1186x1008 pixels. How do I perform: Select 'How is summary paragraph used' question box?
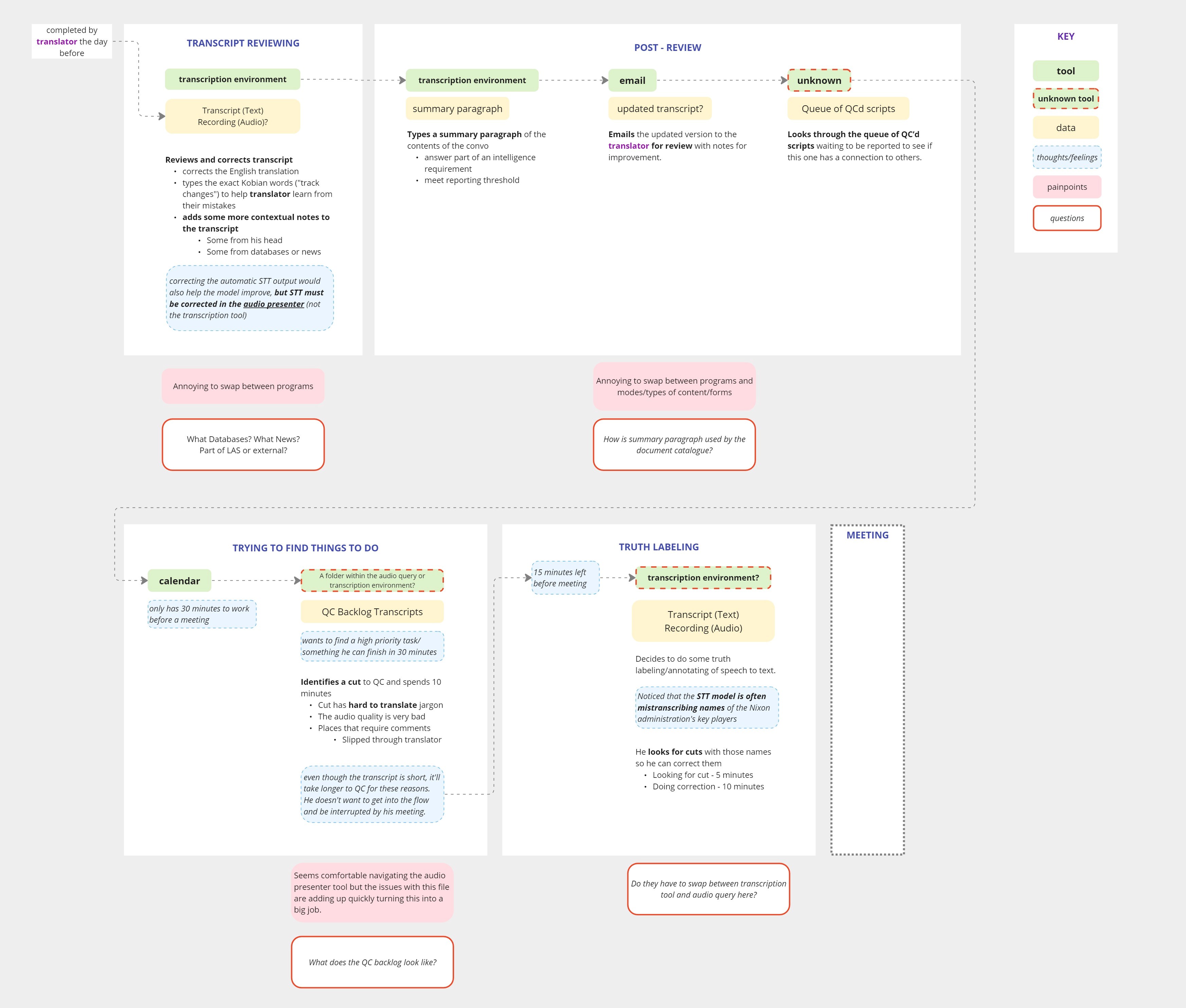[674, 444]
